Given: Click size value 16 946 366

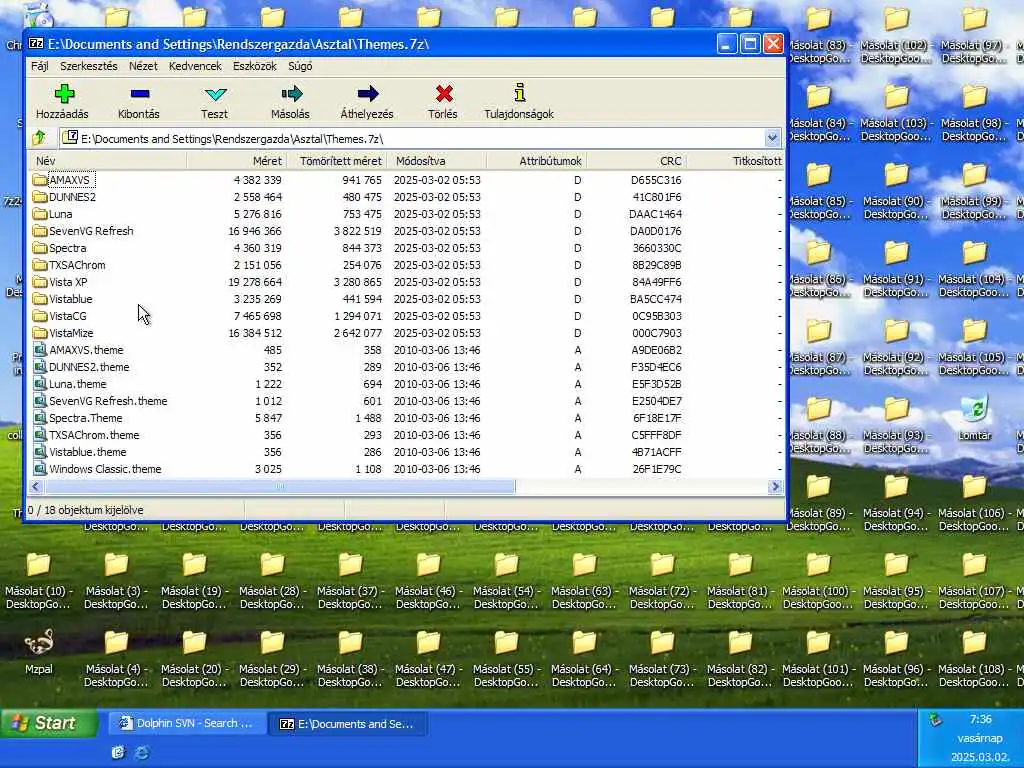Looking at the screenshot, I should [x=255, y=231].
